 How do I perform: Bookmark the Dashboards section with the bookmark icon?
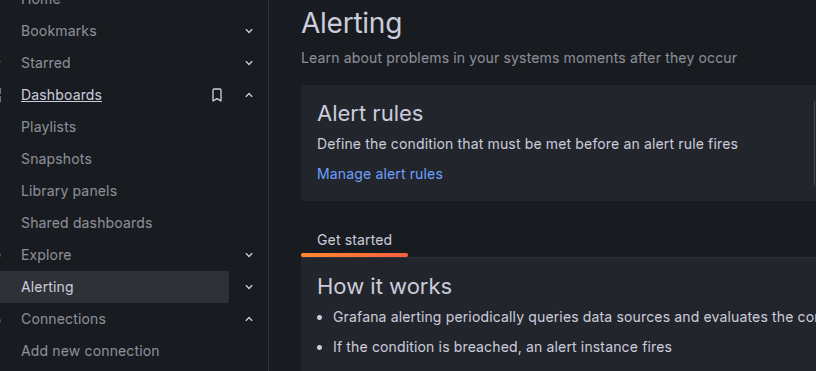click(217, 95)
